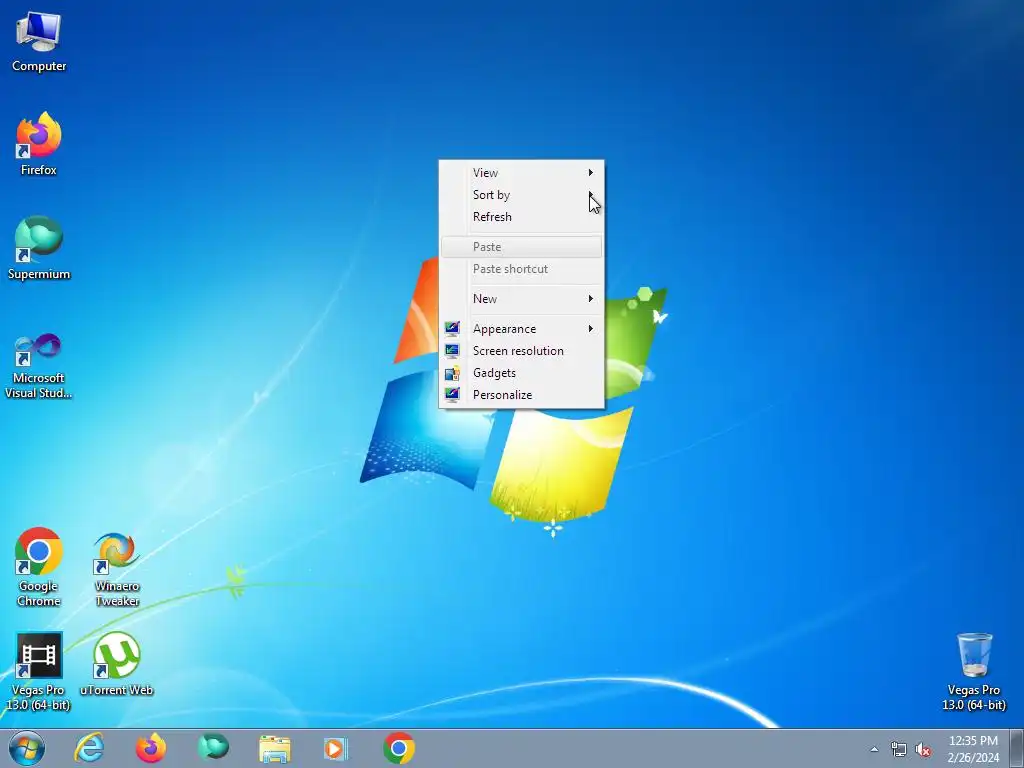
Task: Select the Microsoft Visual Studio desktop shortcut
Action: [x=39, y=366]
